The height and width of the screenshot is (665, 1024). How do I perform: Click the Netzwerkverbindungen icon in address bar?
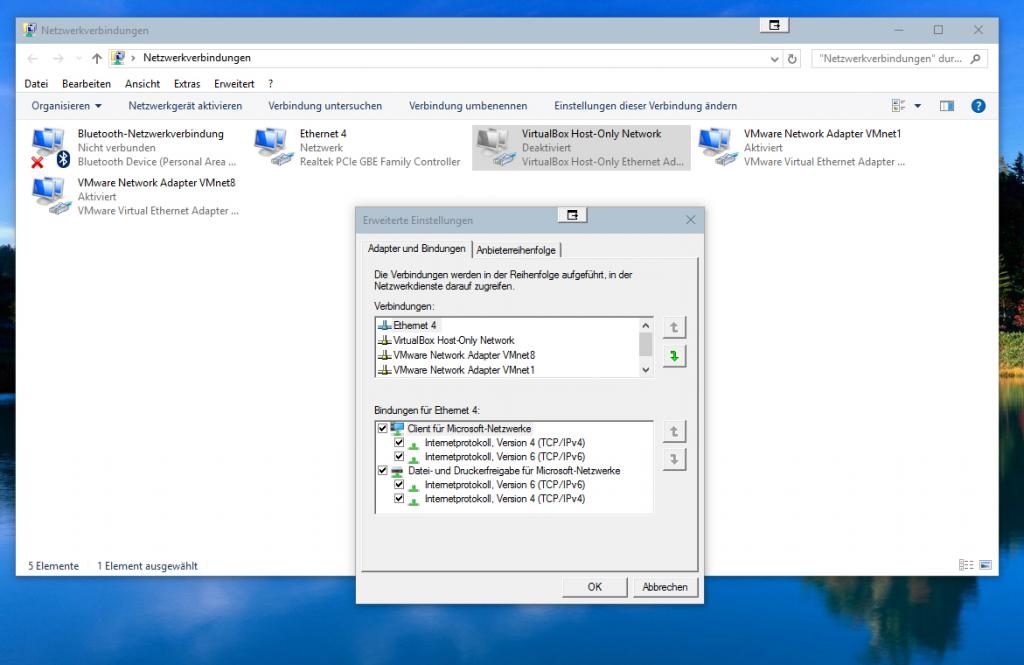click(118, 57)
